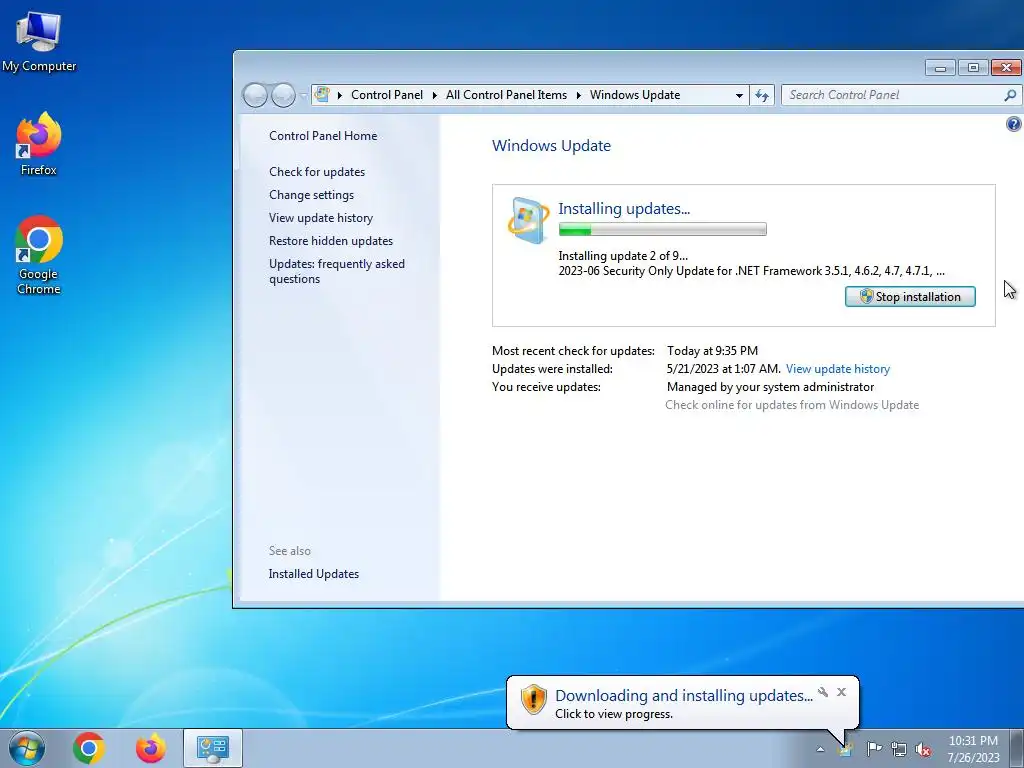Click the Windows Update page heading

[x=551, y=146]
